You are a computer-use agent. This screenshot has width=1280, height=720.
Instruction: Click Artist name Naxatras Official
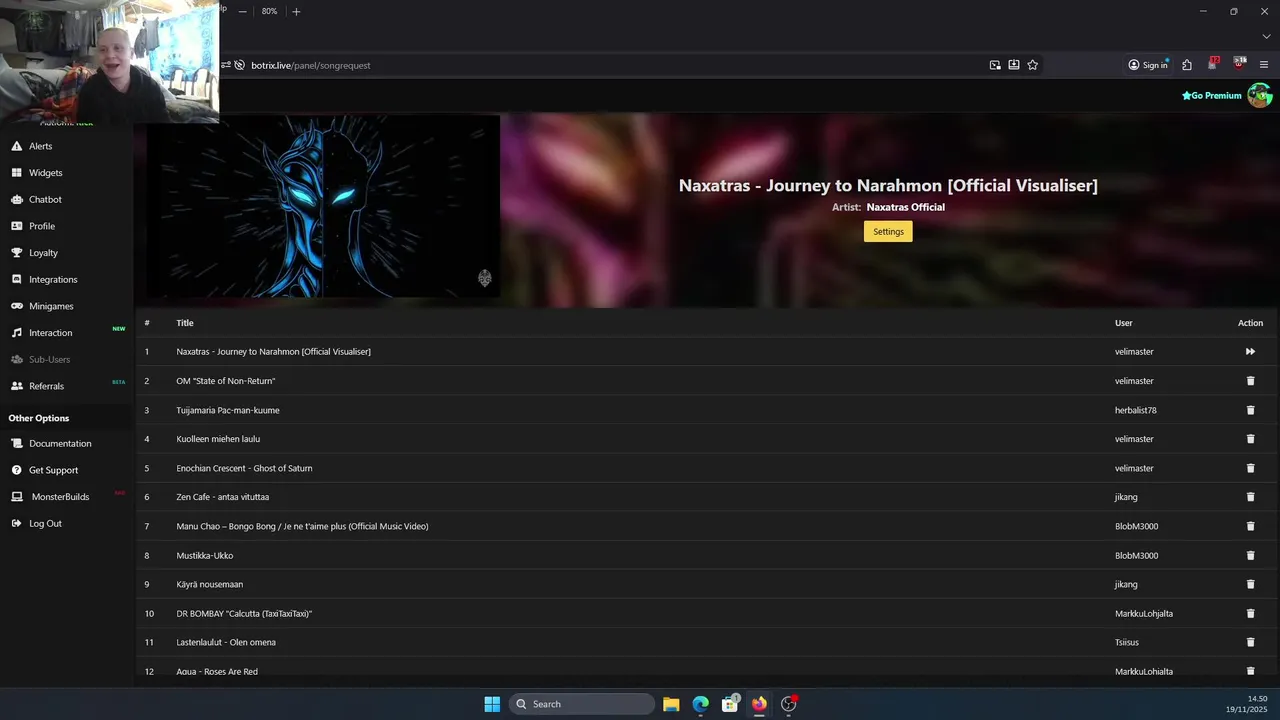pos(905,207)
